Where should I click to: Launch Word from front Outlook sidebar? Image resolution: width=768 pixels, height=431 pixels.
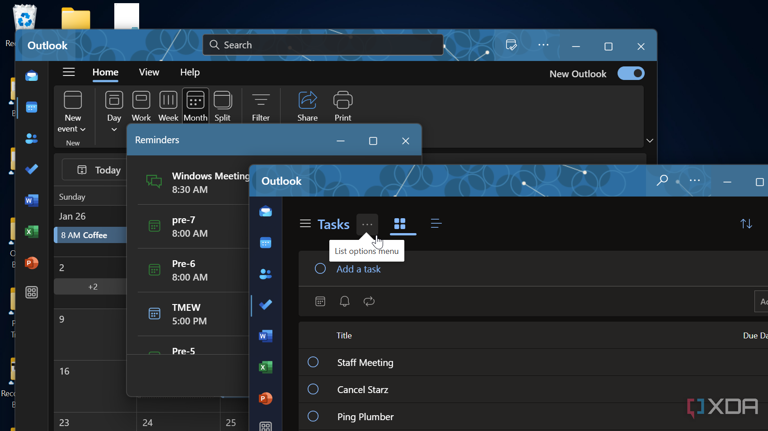(266, 336)
